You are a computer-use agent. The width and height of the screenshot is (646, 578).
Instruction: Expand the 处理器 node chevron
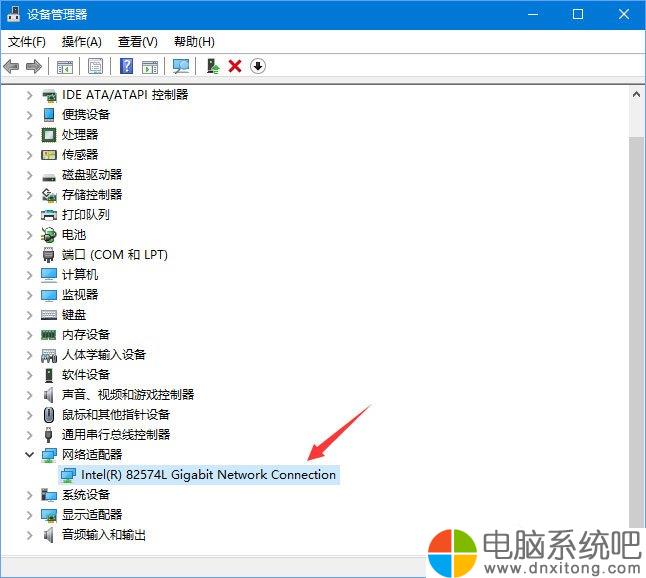pyautogui.click(x=29, y=135)
